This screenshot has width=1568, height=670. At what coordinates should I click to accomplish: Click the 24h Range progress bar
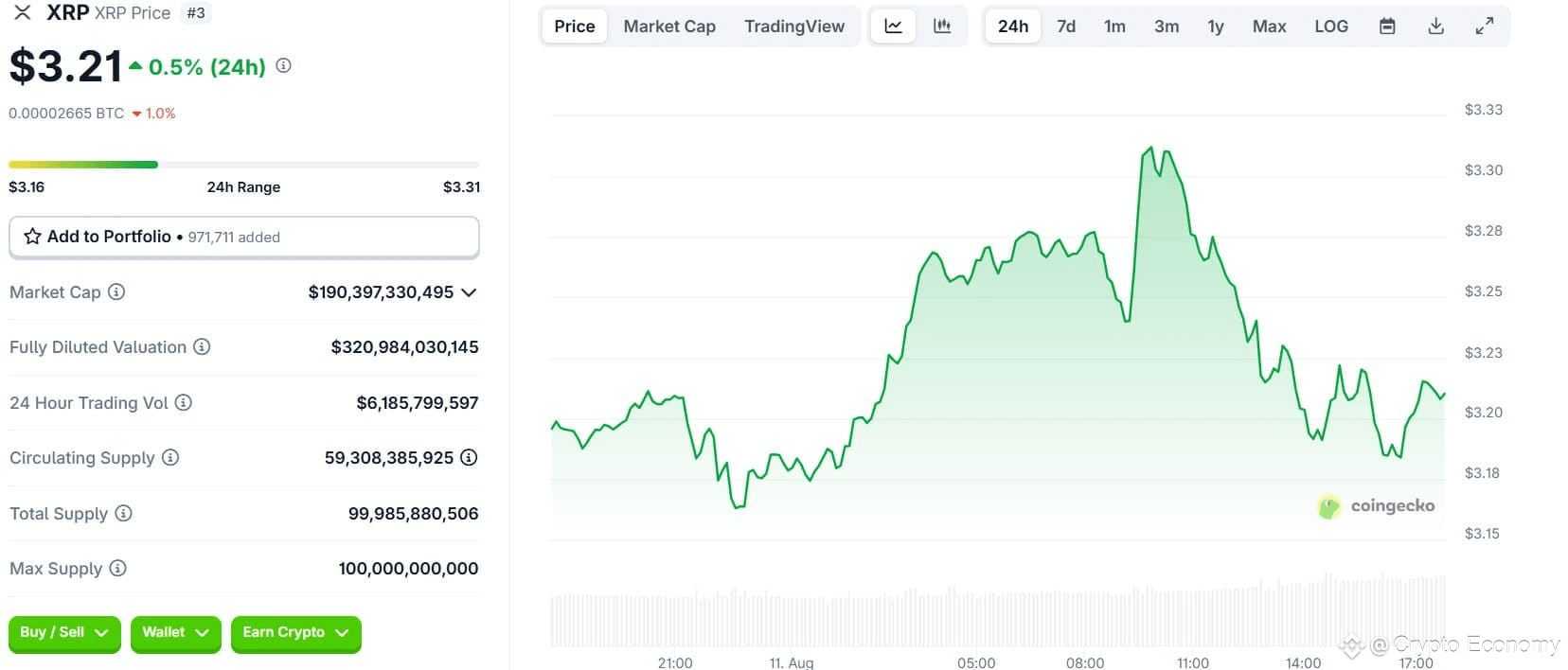pyautogui.click(x=244, y=165)
